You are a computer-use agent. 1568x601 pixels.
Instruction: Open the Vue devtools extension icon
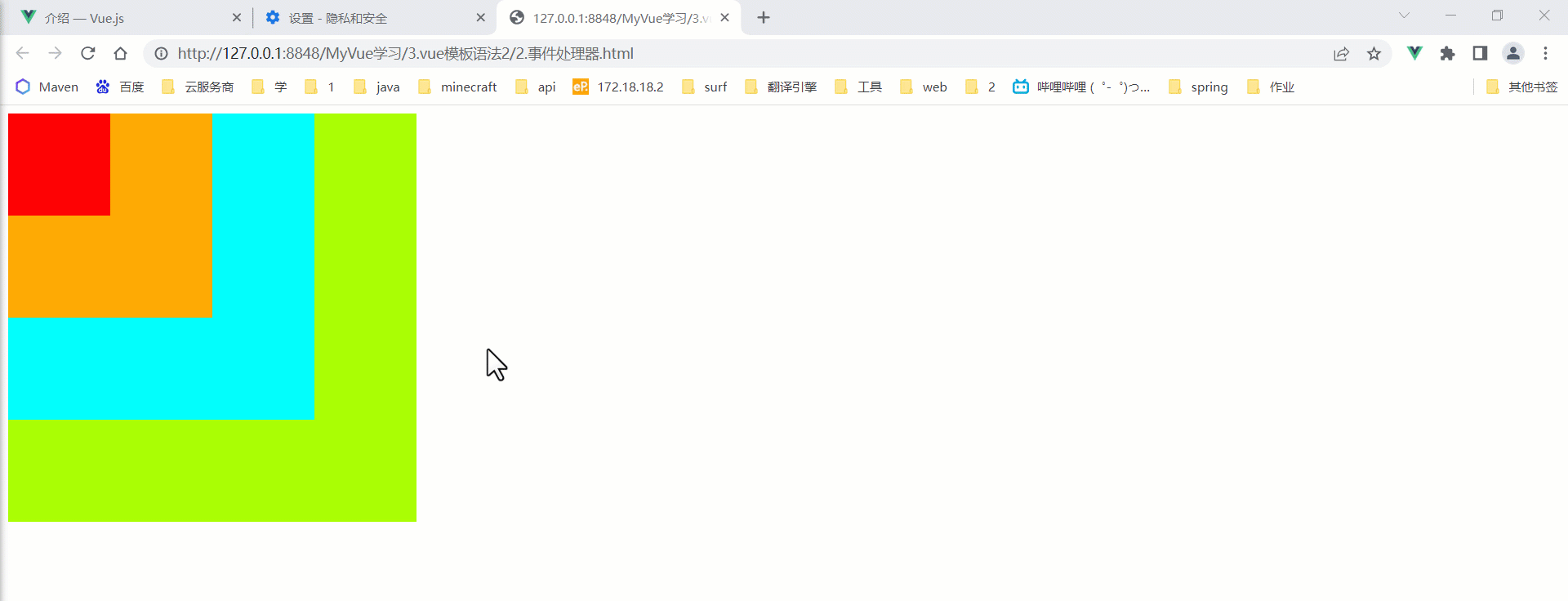[x=1414, y=53]
